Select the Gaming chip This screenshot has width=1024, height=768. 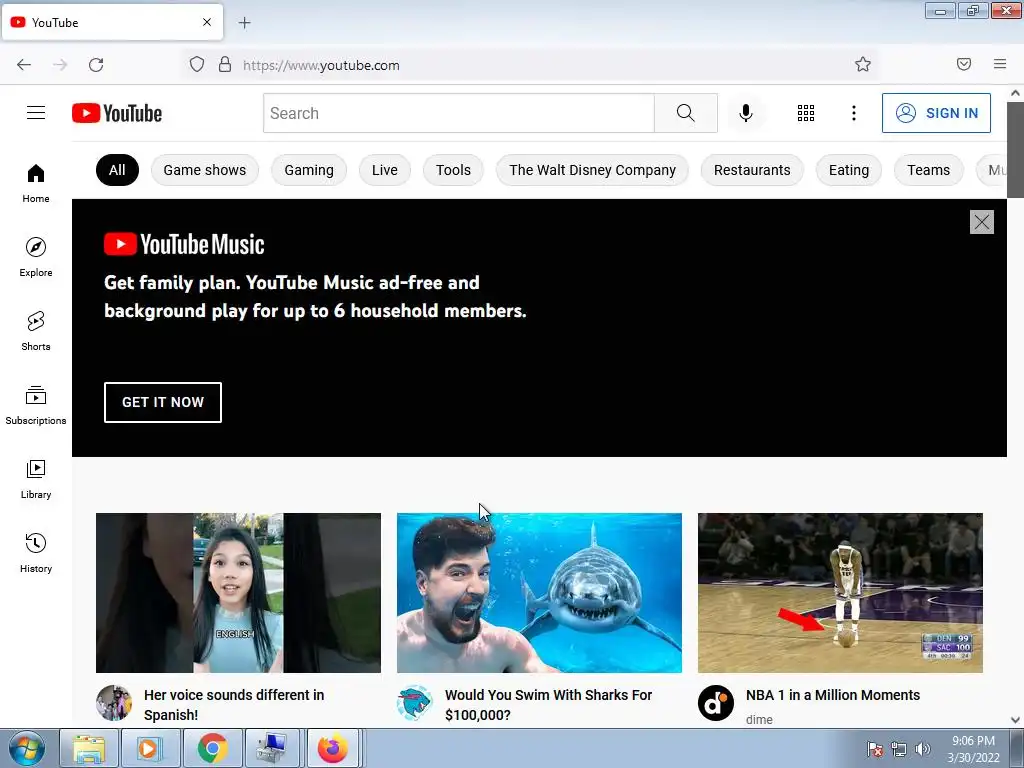click(x=309, y=170)
